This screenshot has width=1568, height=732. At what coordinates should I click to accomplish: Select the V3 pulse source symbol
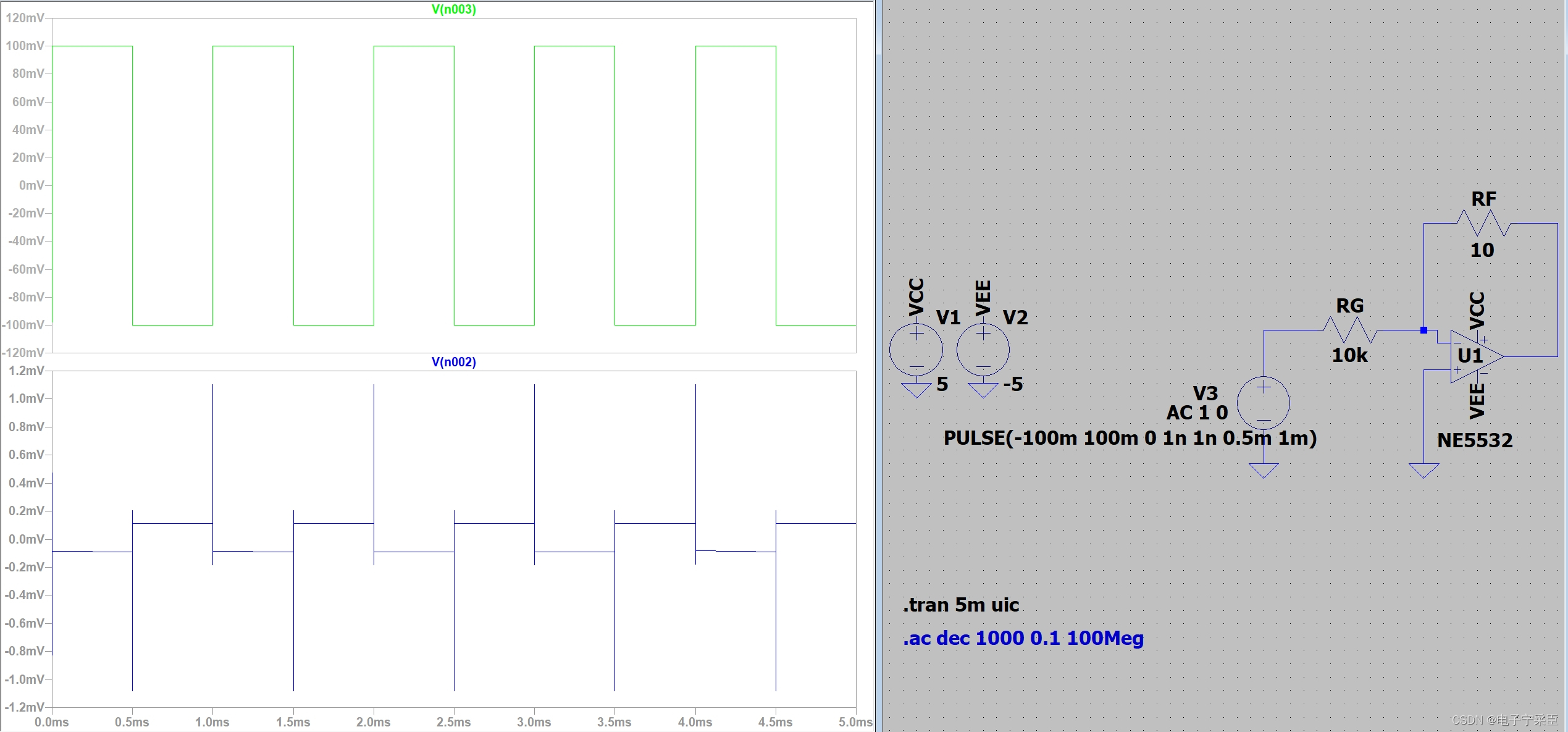tap(1264, 403)
